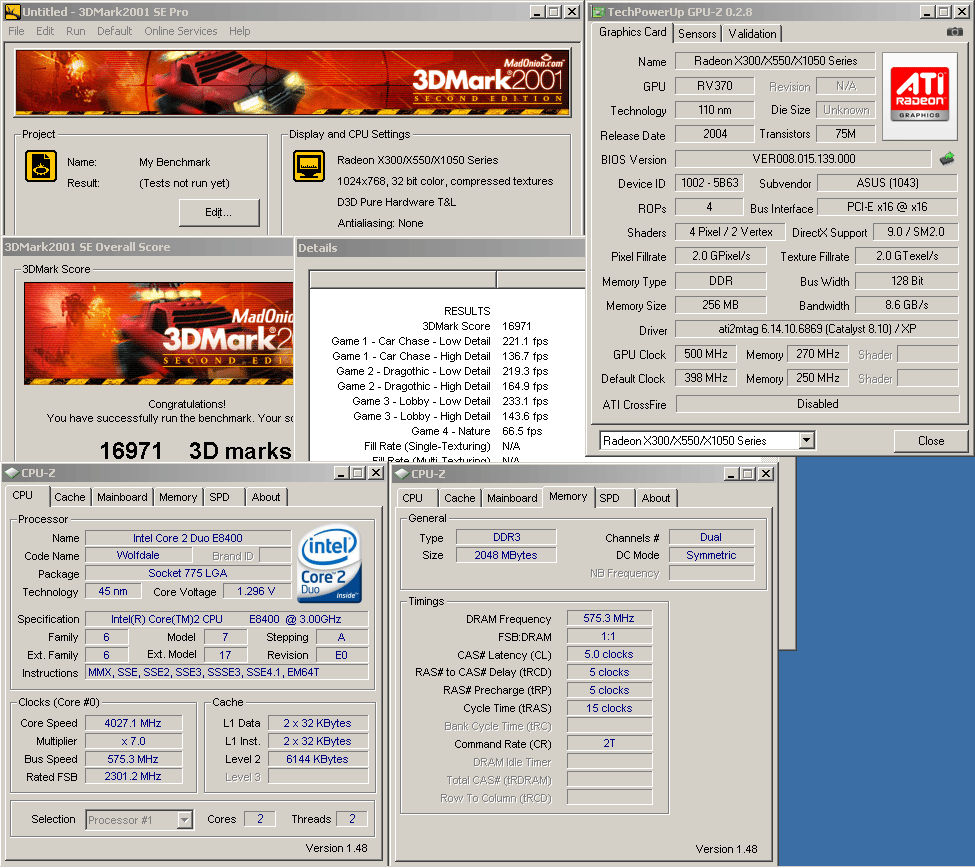This screenshot has height=868, width=975.
Task: Click the 3DMark Score banner image
Action: [158, 333]
